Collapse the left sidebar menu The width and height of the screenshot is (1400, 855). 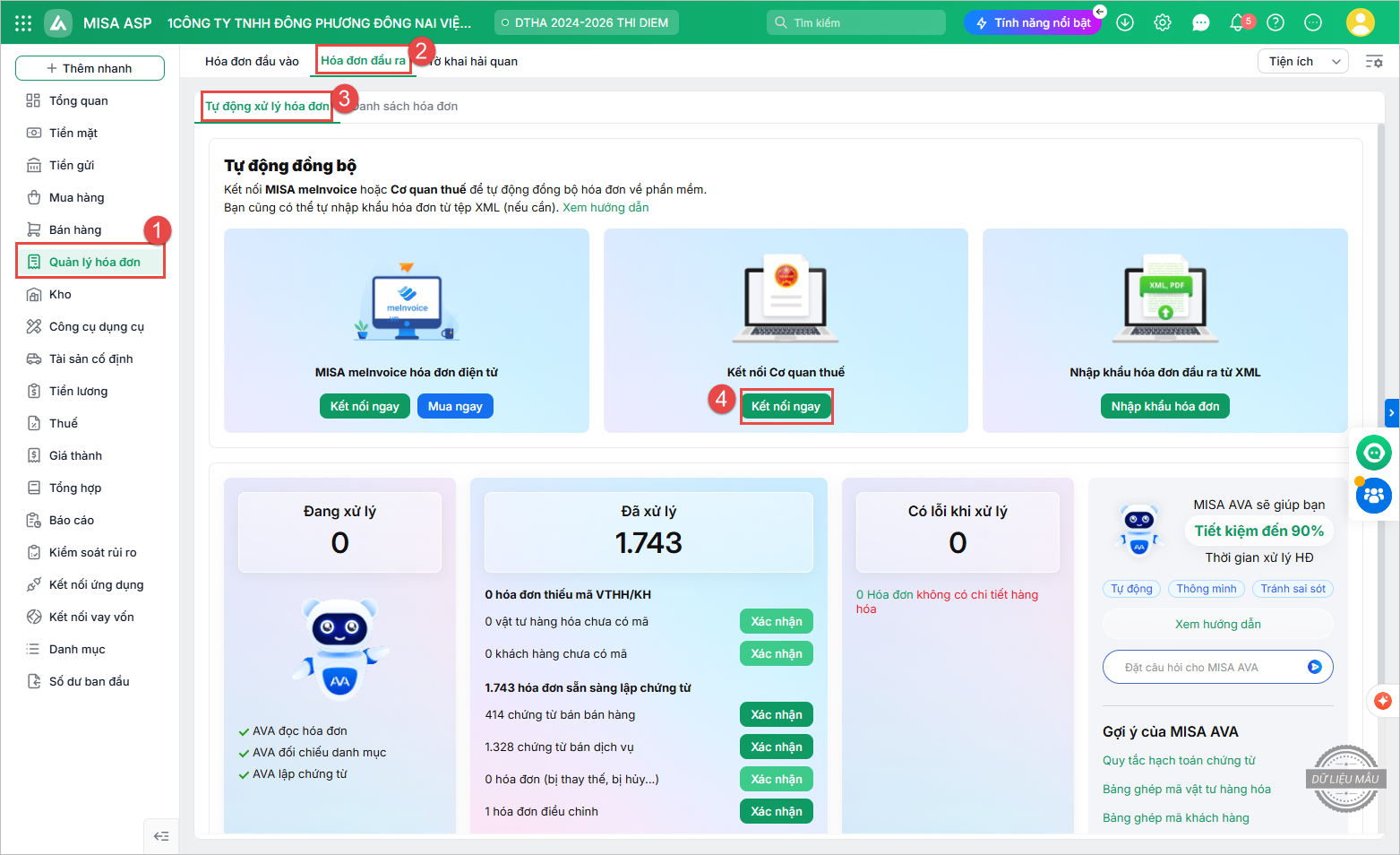pyautogui.click(x=161, y=836)
